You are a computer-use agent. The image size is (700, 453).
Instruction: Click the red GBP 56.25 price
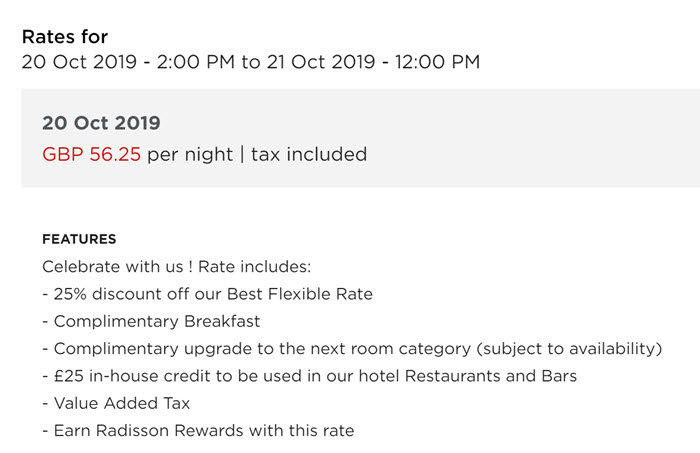click(92, 154)
